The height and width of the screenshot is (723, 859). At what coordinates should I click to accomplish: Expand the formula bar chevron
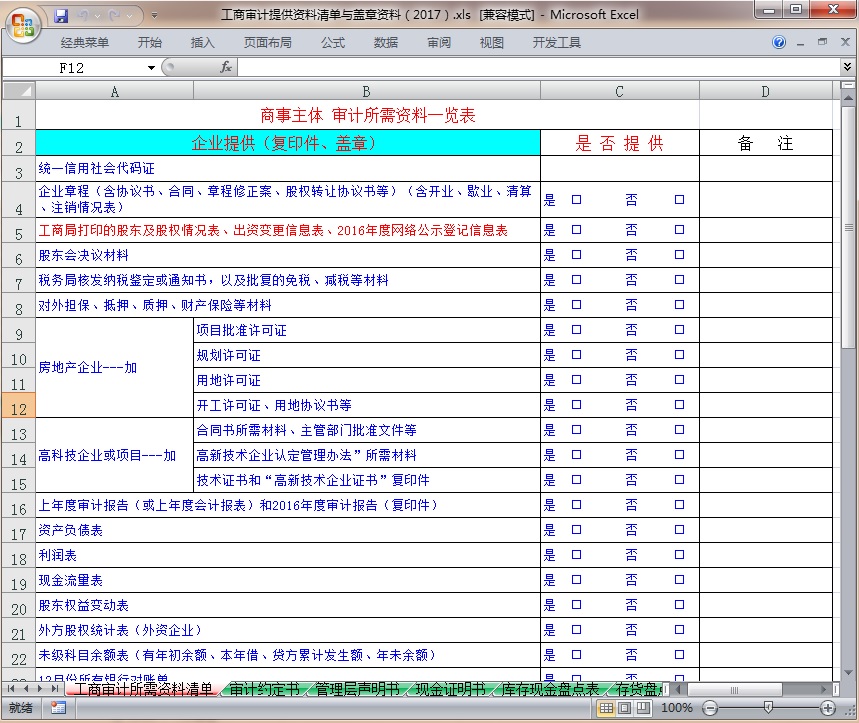click(847, 67)
